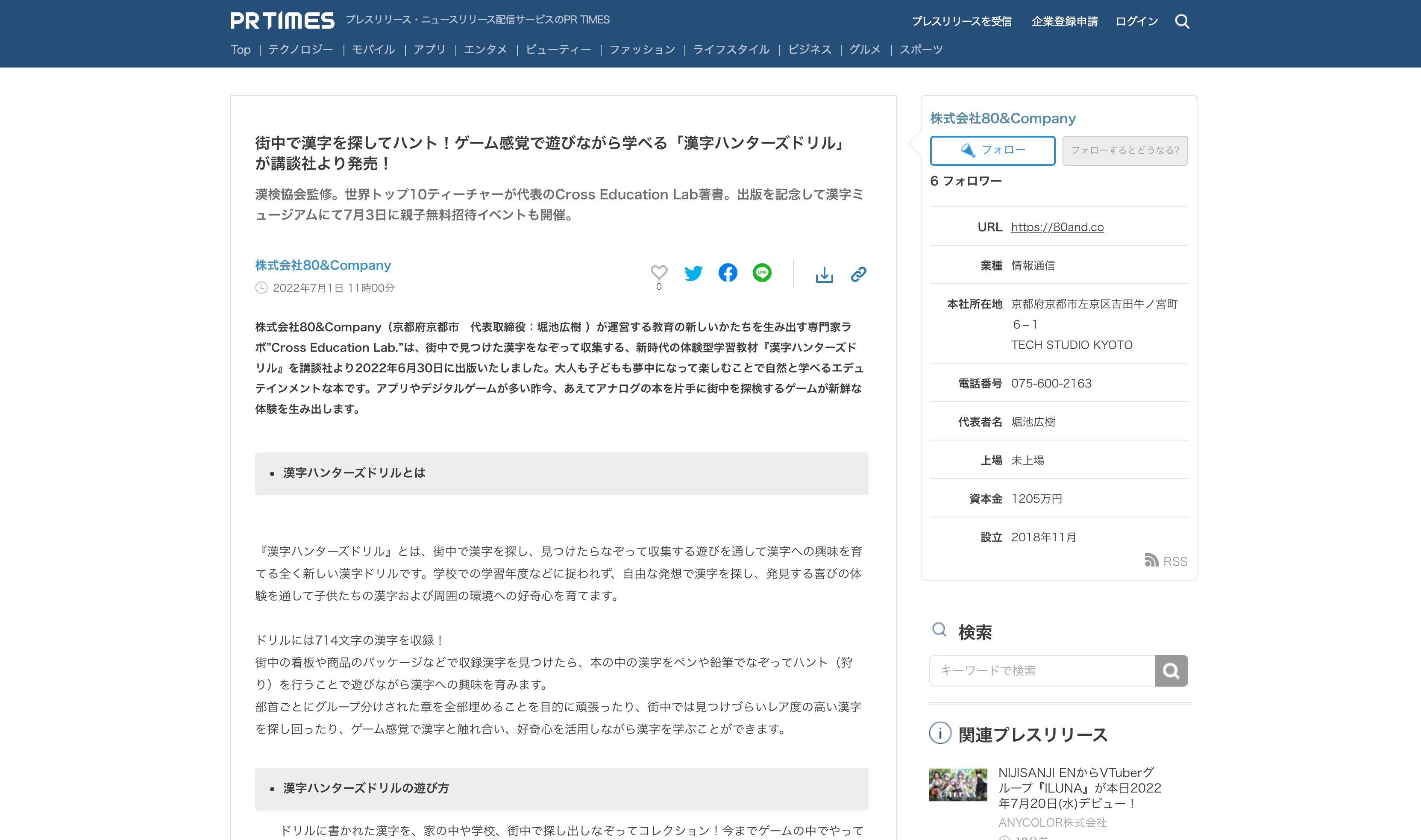Submit keyword search with gray magnifier button
Screen dimensions: 1421x840
tap(1171, 671)
